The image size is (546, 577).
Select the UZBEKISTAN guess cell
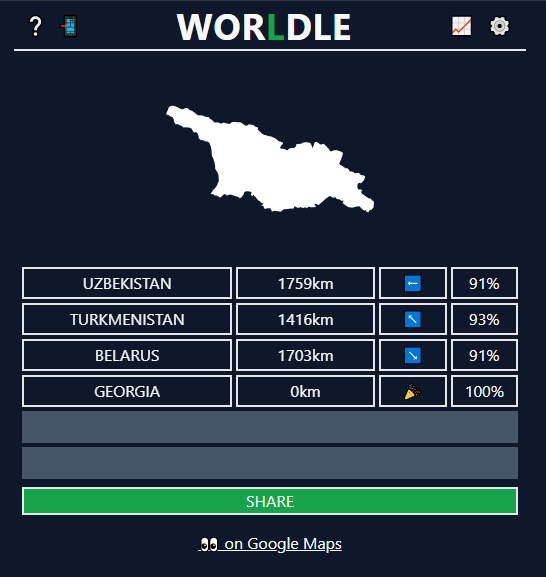tap(127, 283)
